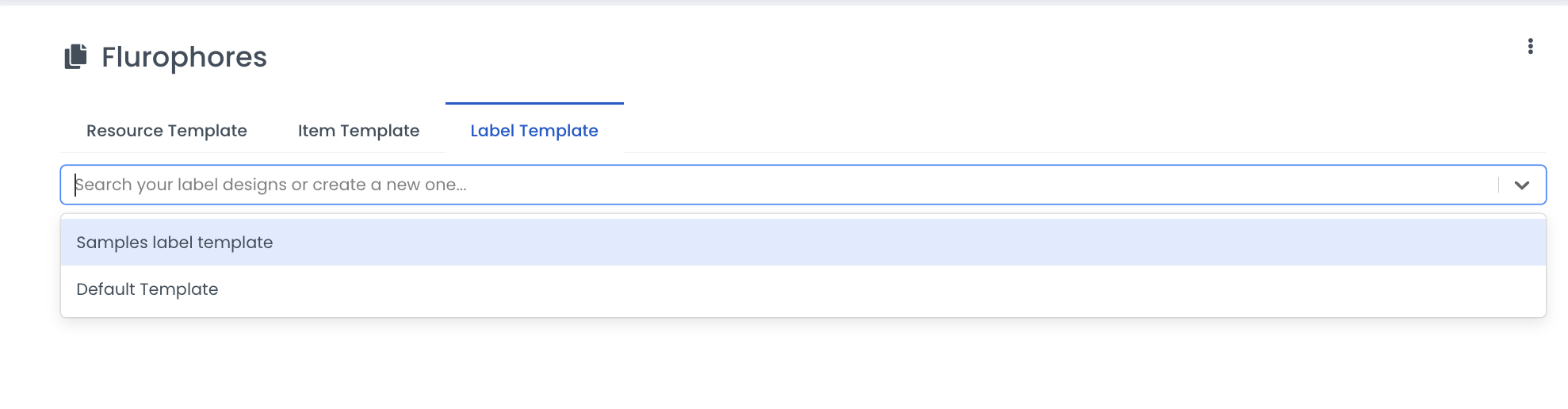This screenshot has height=409, width=1568.
Task: Expand the label designs dropdown chevron
Action: pyautogui.click(x=1521, y=185)
